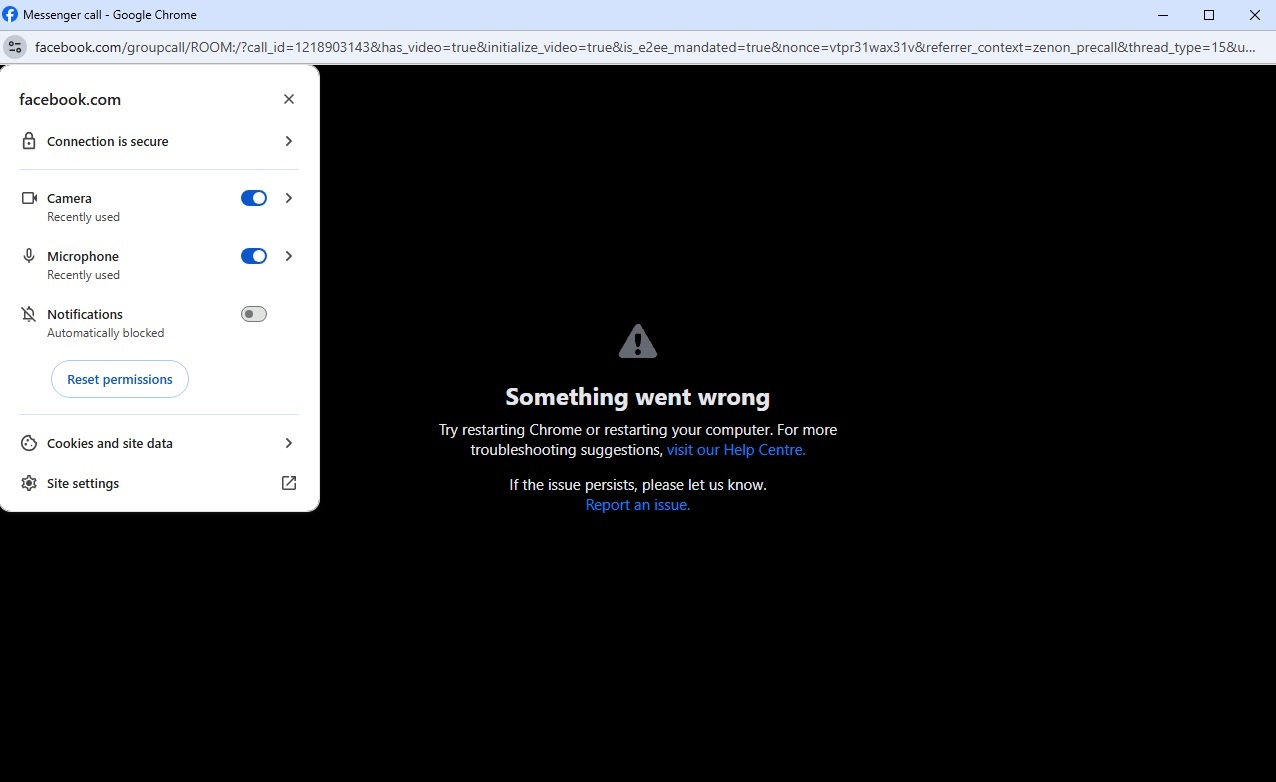Viewport: 1276px width, 782px height.
Task: Click the gear icon beside Site settings
Action: click(x=29, y=483)
